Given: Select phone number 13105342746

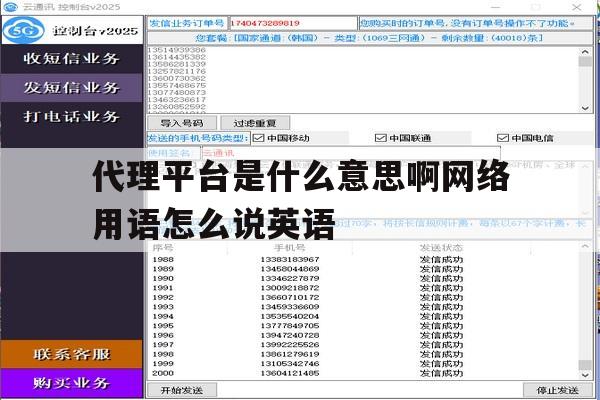Looking at the screenshot, I should click(x=290, y=364).
